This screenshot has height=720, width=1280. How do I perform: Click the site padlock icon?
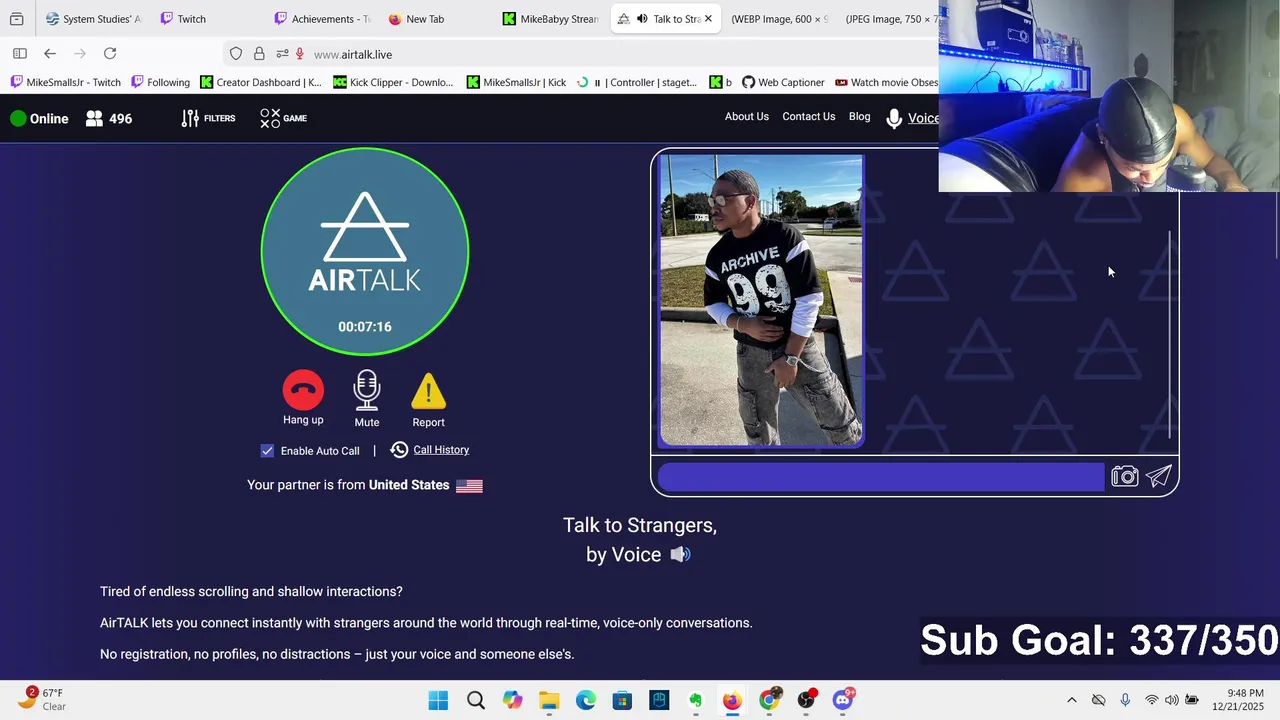(259, 54)
